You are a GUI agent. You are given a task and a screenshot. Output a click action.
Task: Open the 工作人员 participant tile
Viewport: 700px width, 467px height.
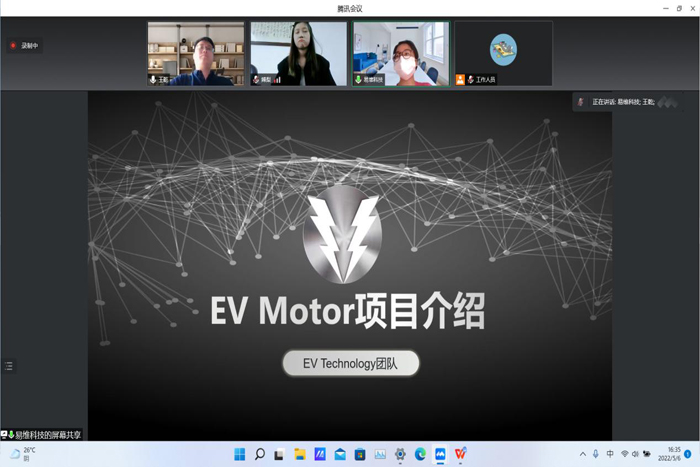point(504,54)
